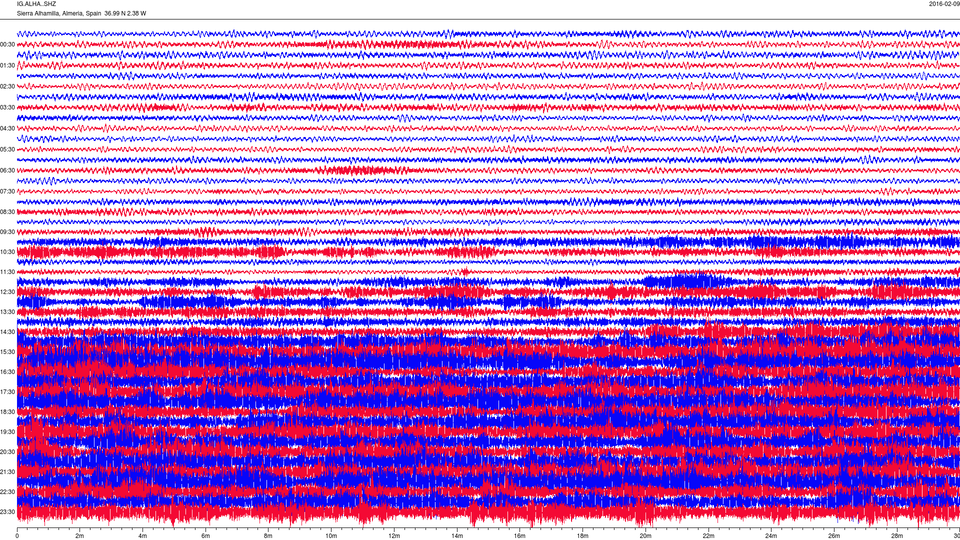Click the 2m tick on minute axis
Image resolution: width=960 pixels, height=540 pixels.
click(80, 536)
